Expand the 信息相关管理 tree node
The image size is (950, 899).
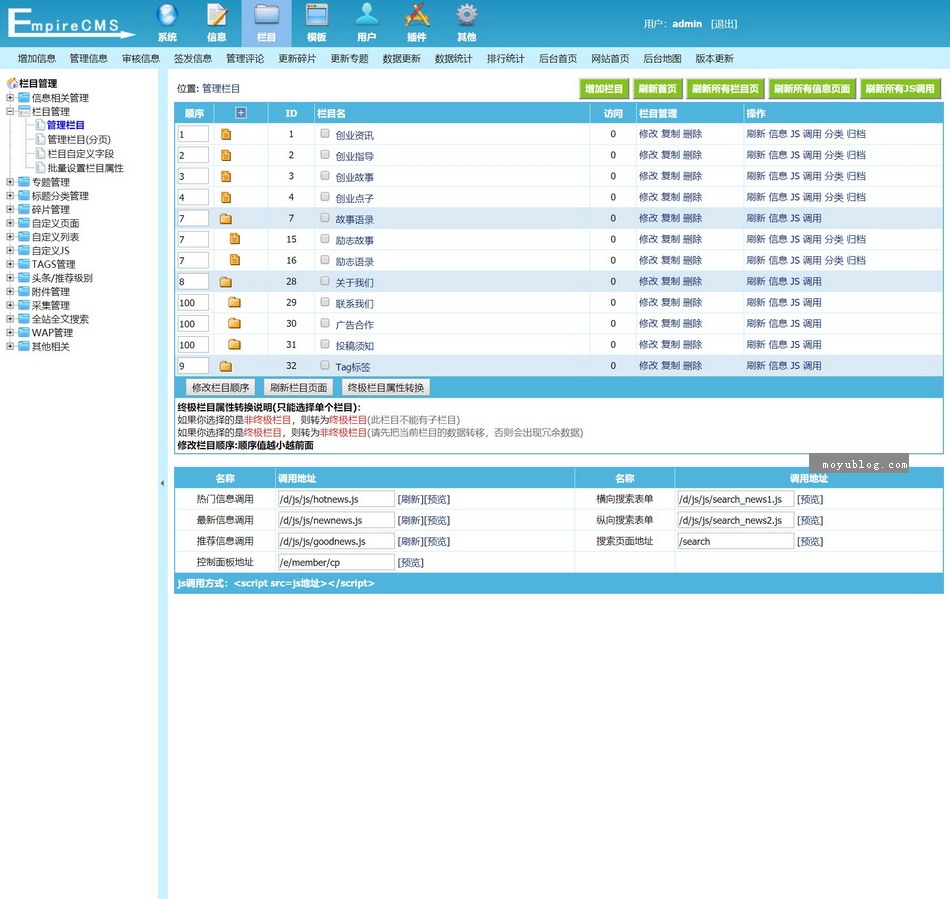(x=10, y=98)
